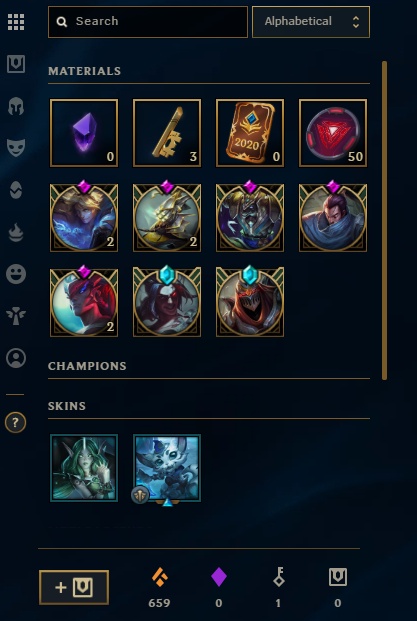Select the flame eternals filter icon
417x621 pixels.
16,232
